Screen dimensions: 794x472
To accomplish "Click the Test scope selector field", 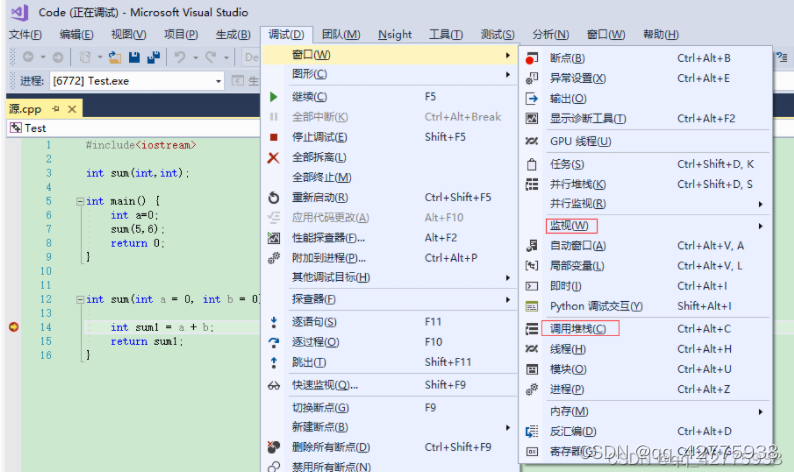I will 134,128.
